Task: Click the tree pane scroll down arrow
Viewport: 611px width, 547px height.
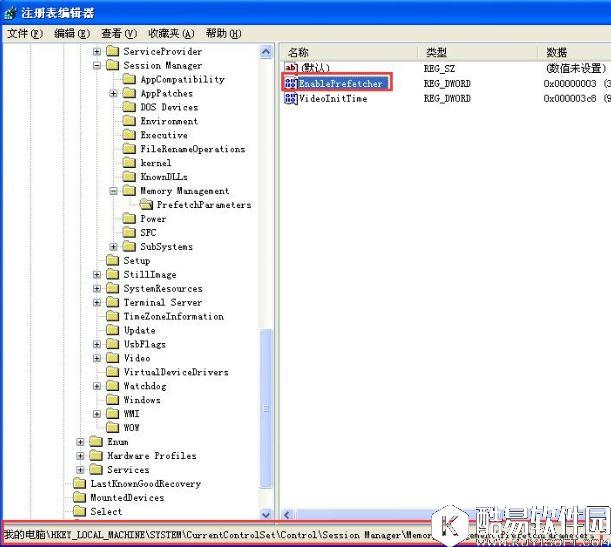Action: (266, 514)
